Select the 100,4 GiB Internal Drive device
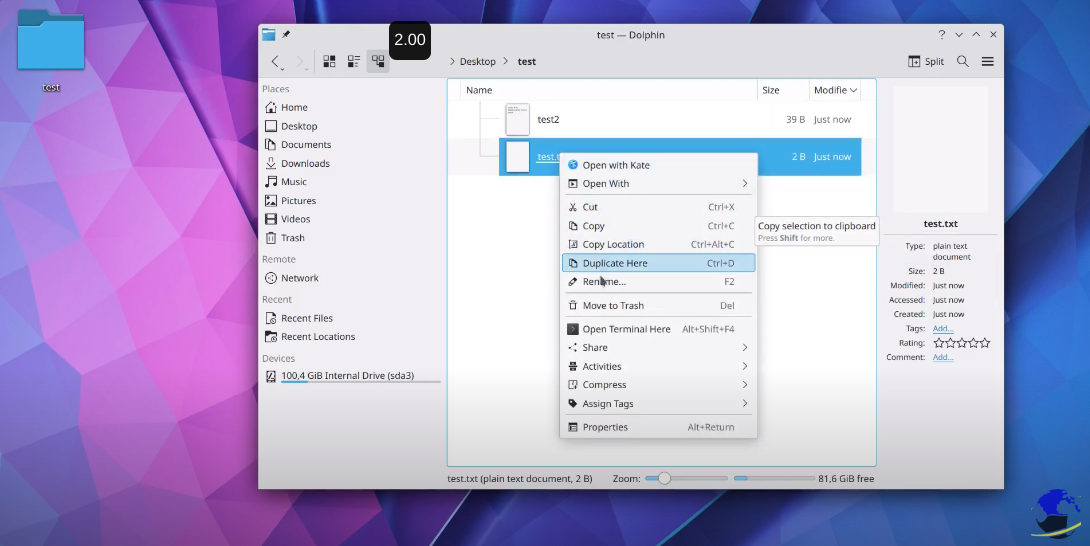 (x=346, y=376)
